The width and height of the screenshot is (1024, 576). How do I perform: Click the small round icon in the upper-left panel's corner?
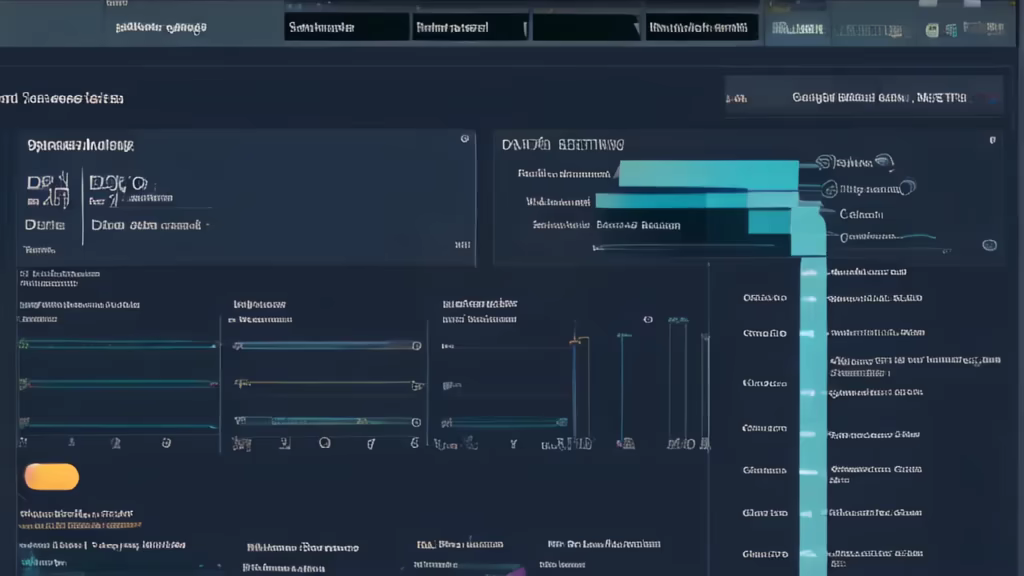[464, 140]
